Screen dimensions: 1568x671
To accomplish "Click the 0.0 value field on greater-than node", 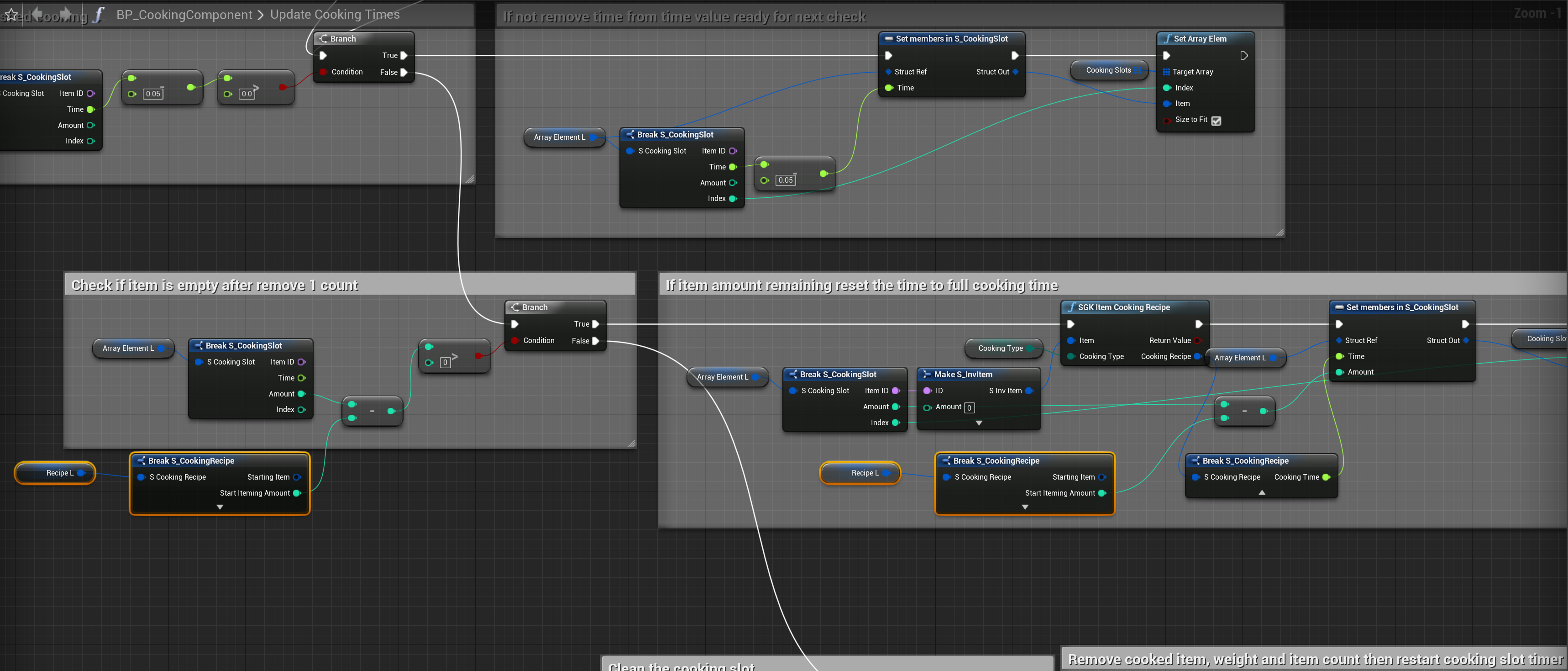I will click(246, 94).
